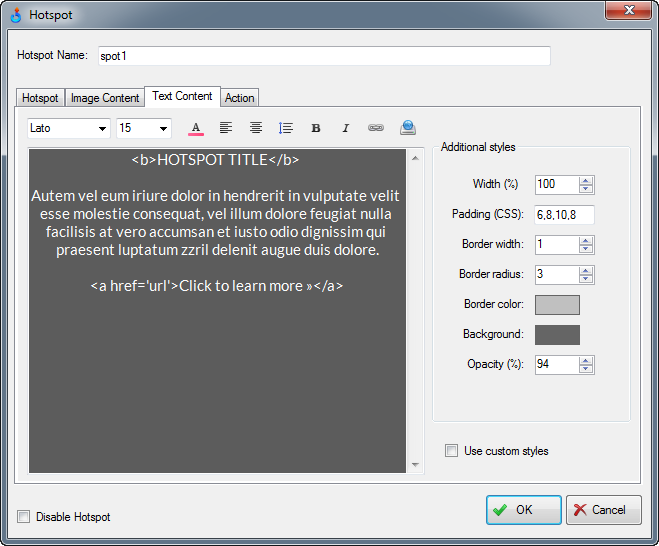Confirm with the OK button
Screen dimensions: 659x546
[x=524, y=510]
